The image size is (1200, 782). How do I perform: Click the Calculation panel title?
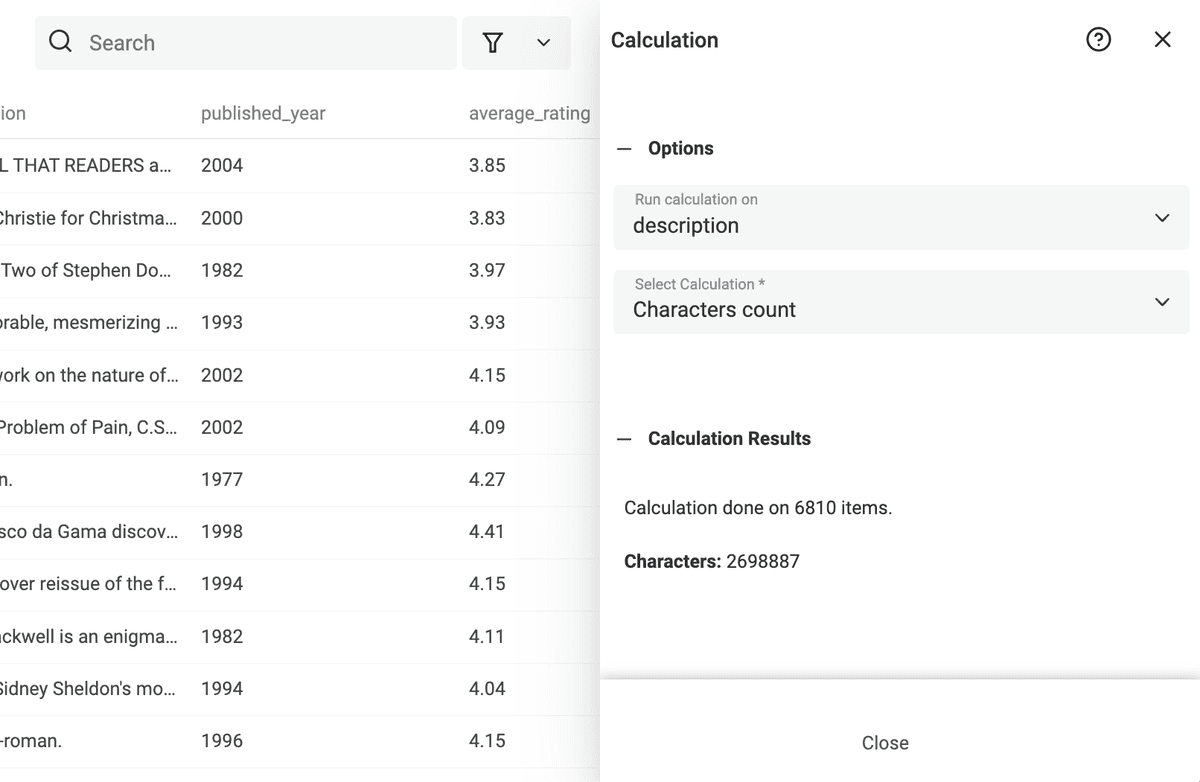click(665, 40)
